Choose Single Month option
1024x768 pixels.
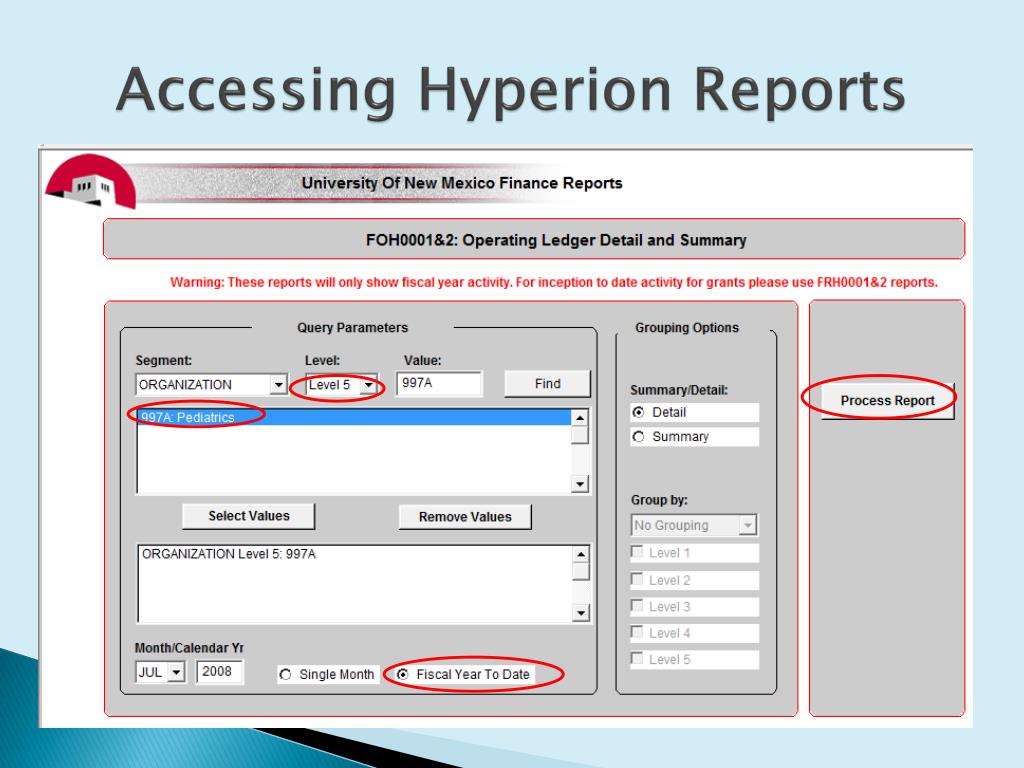pos(285,674)
